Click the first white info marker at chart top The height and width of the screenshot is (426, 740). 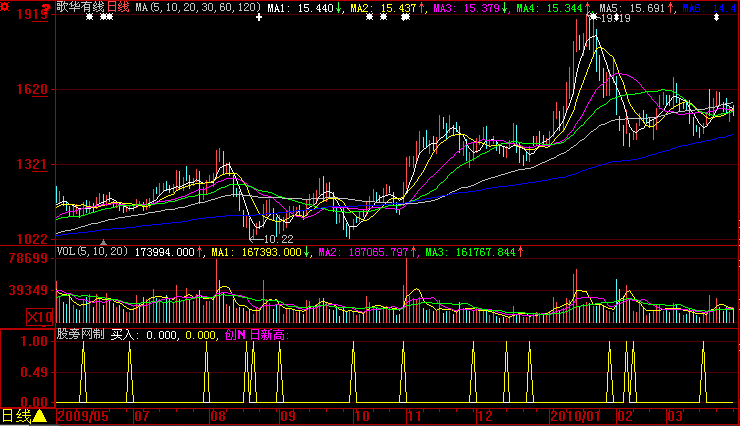click(89, 17)
